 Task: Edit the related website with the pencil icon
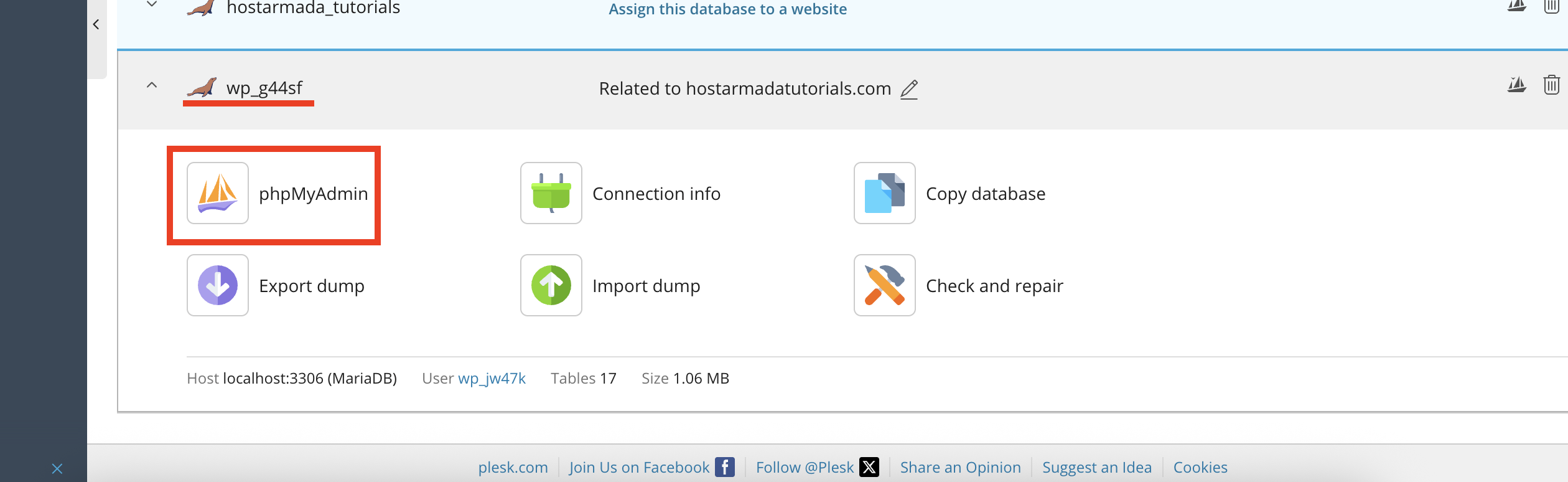coord(909,89)
